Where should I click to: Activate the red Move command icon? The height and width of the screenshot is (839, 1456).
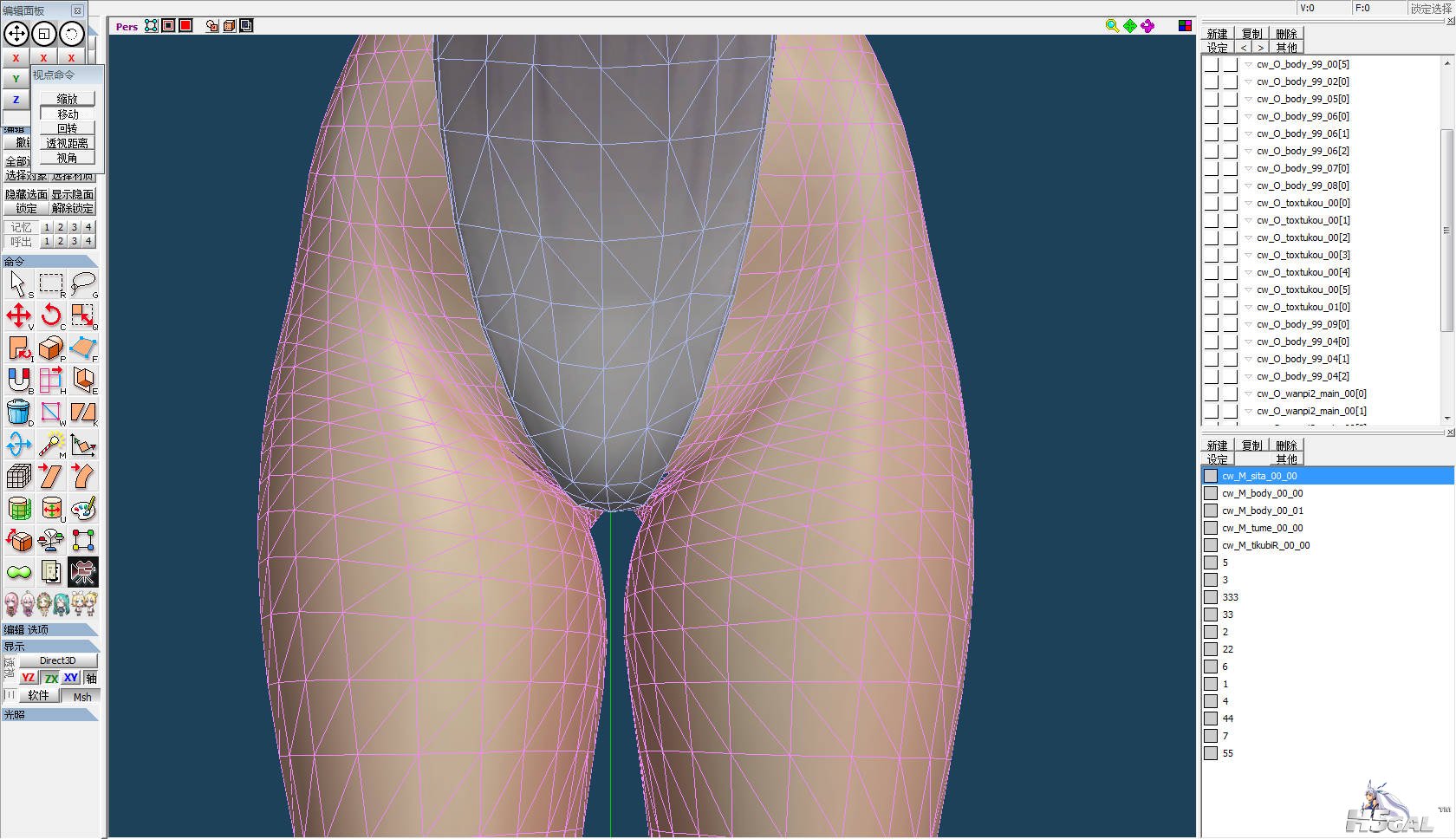(x=18, y=315)
